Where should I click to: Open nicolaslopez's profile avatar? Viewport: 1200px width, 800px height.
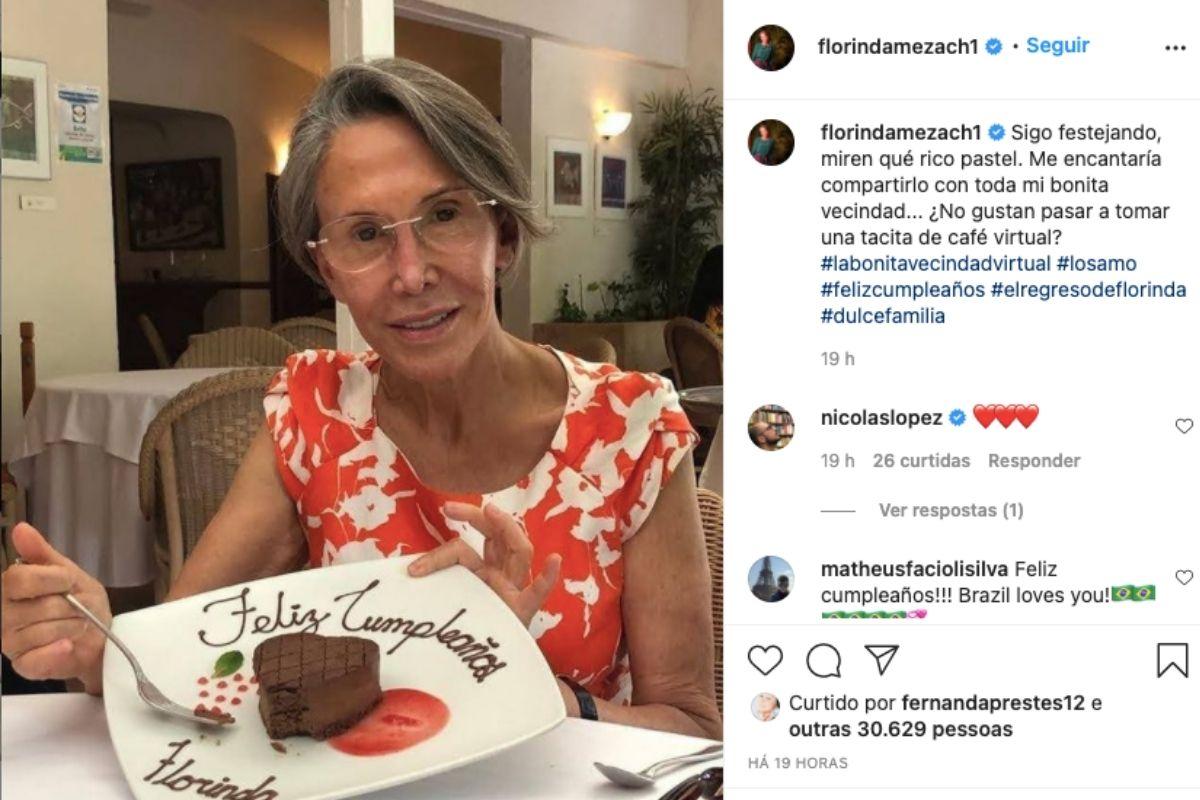771,428
